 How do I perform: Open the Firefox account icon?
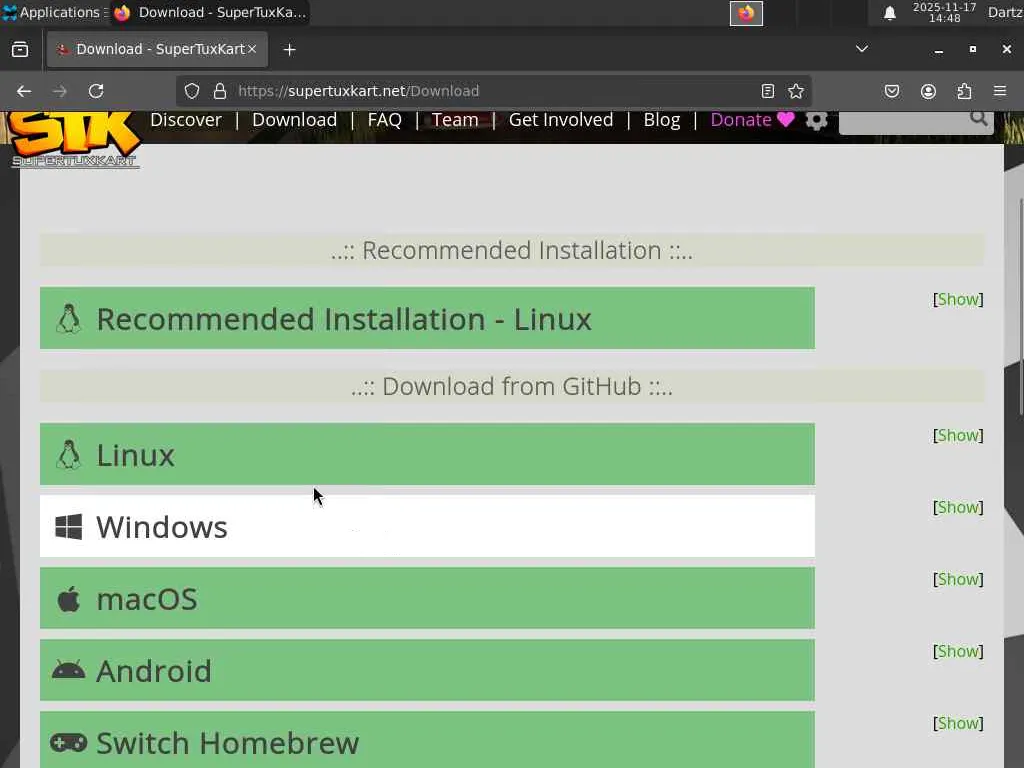point(928,91)
